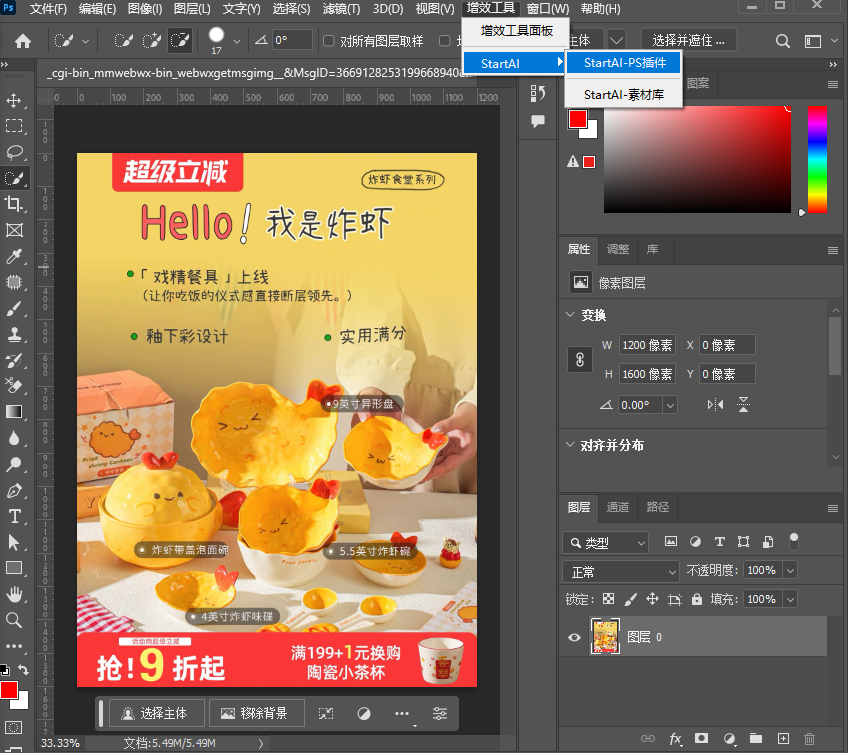Click 增效工具面板 menu entry

(516, 31)
